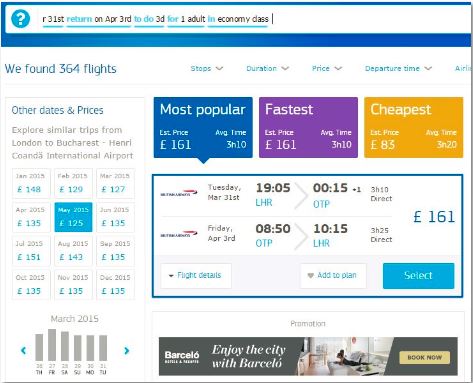Click the question mark help icon

pyautogui.click(x=20, y=19)
